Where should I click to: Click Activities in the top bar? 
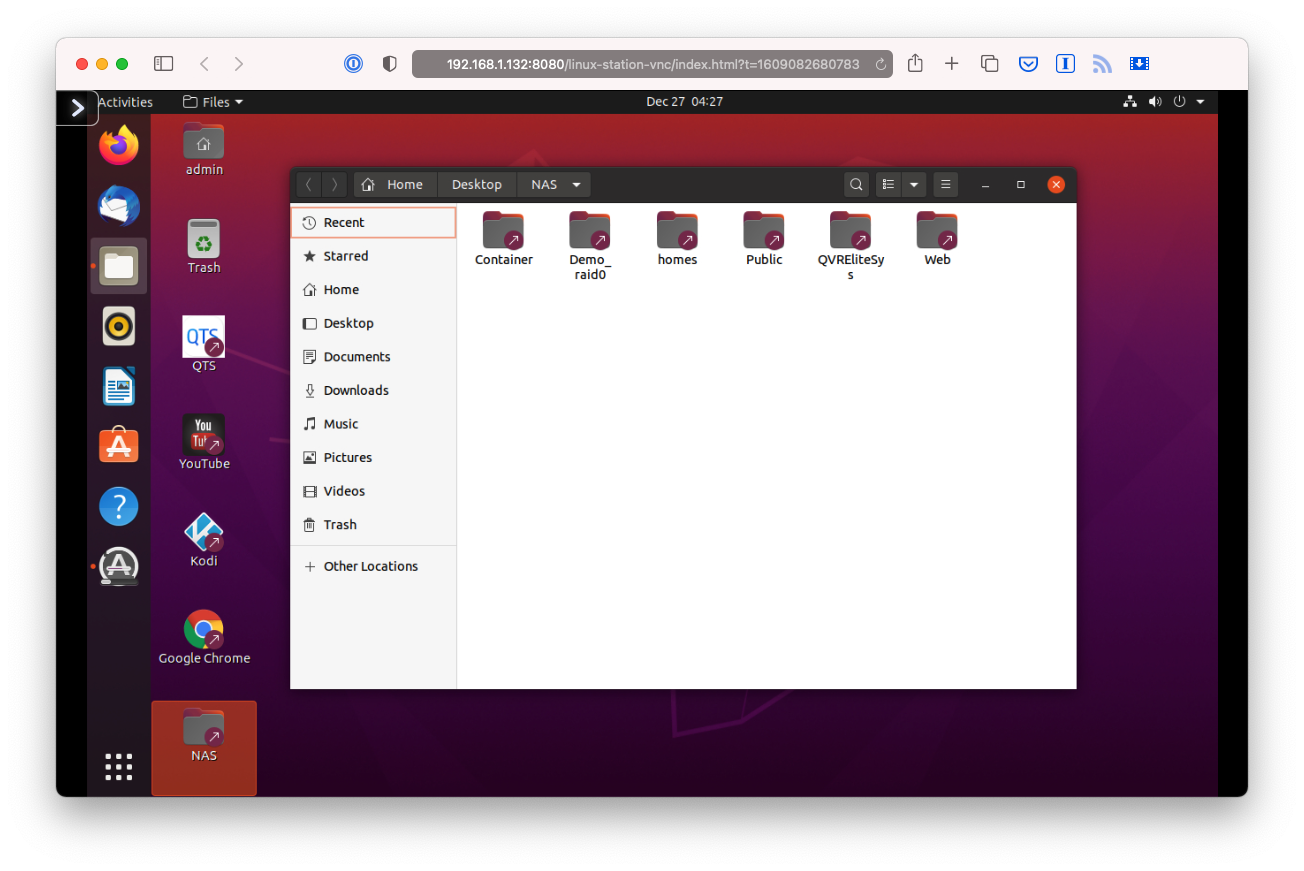coord(124,101)
